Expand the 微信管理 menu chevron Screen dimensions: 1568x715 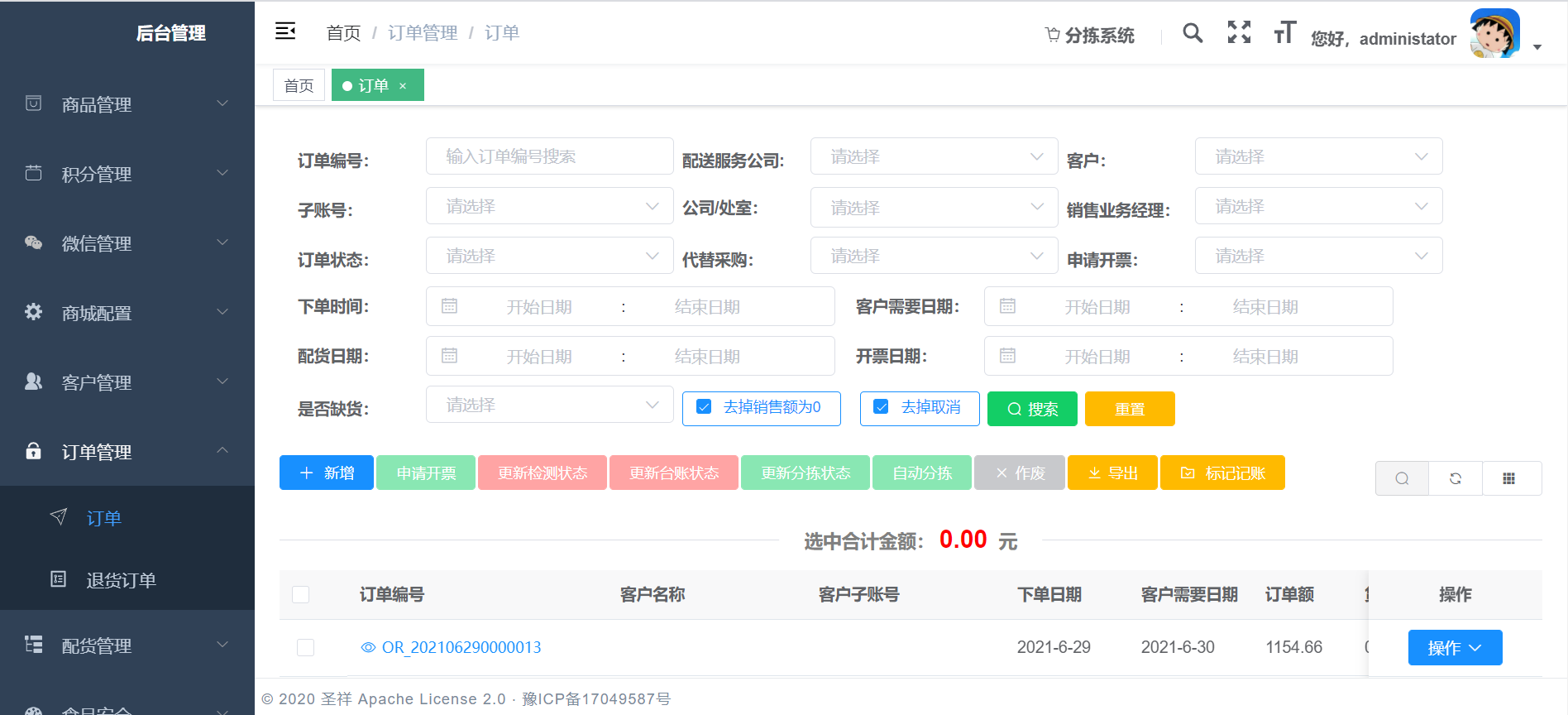click(222, 242)
